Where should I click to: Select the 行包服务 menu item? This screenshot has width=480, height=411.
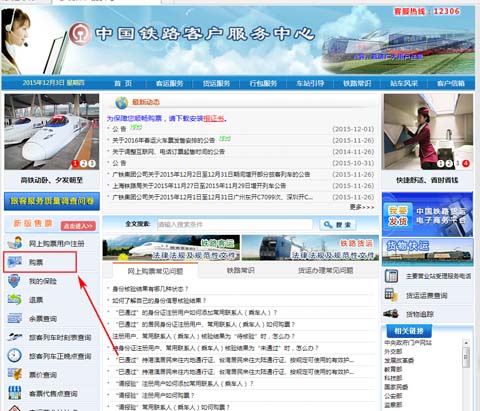[263, 83]
